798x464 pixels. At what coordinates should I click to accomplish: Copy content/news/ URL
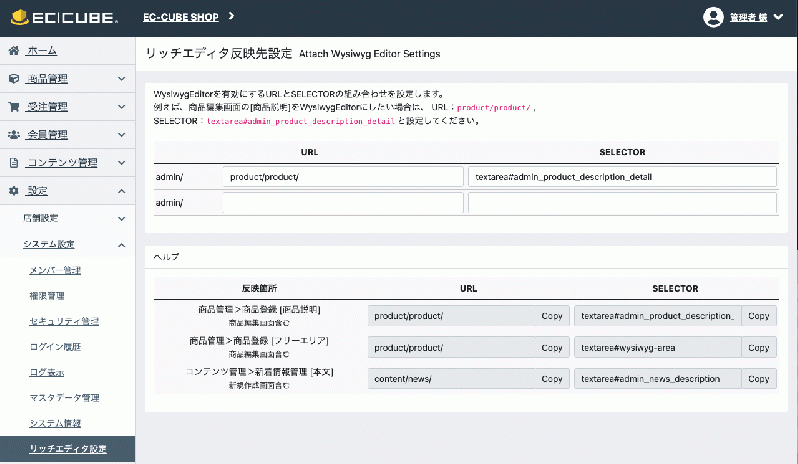[x=552, y=379]
